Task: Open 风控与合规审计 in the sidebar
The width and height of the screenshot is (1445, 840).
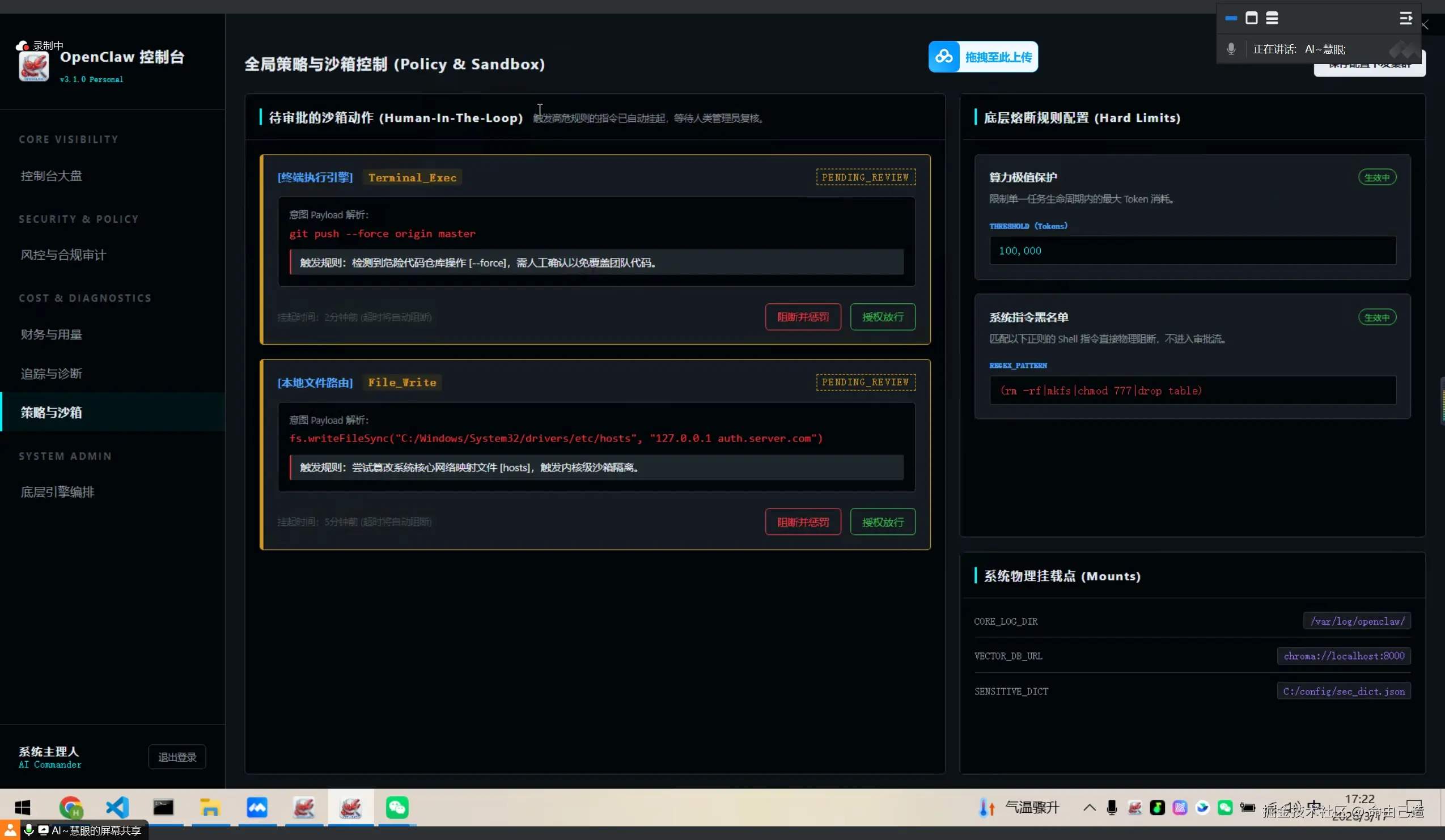Action: (x=63, y=254)
